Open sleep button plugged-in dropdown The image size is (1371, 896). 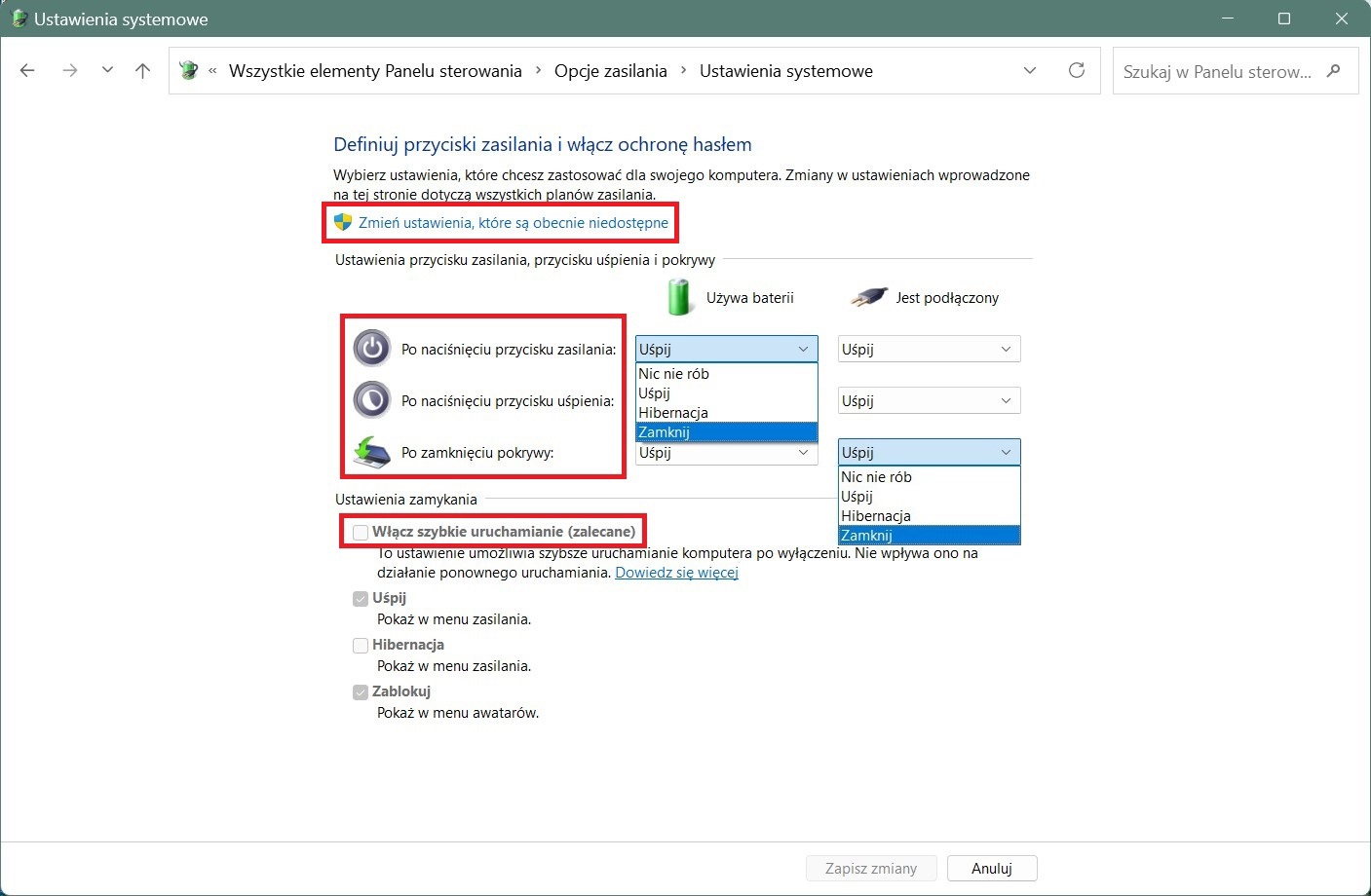[930, 400]
